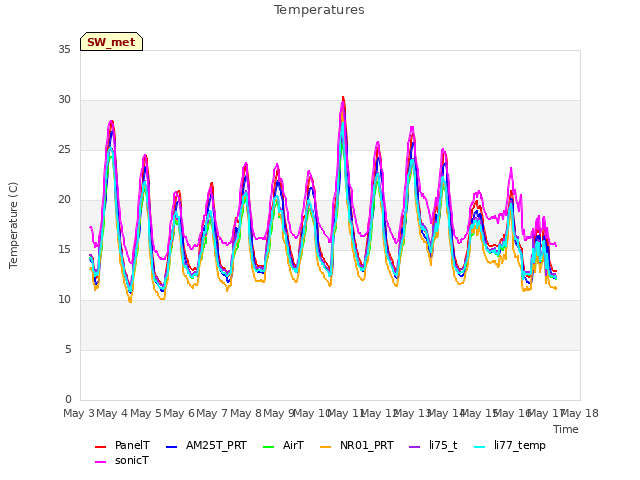Click the orange NR01_PRT color marker
This screenshot has height=480, width=640.
[x=326, y=447]
